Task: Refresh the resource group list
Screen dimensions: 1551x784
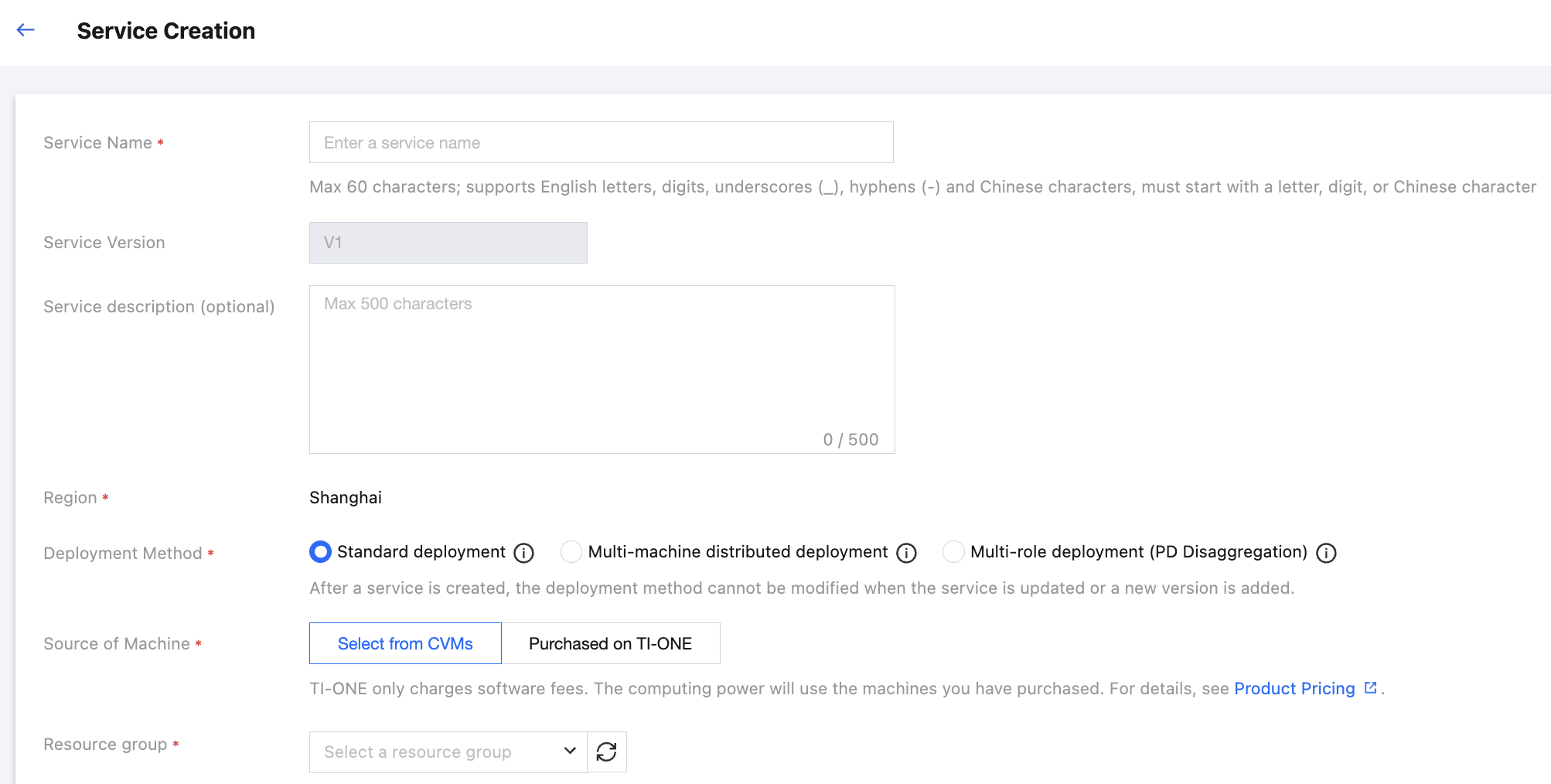Action: point(607,752)
